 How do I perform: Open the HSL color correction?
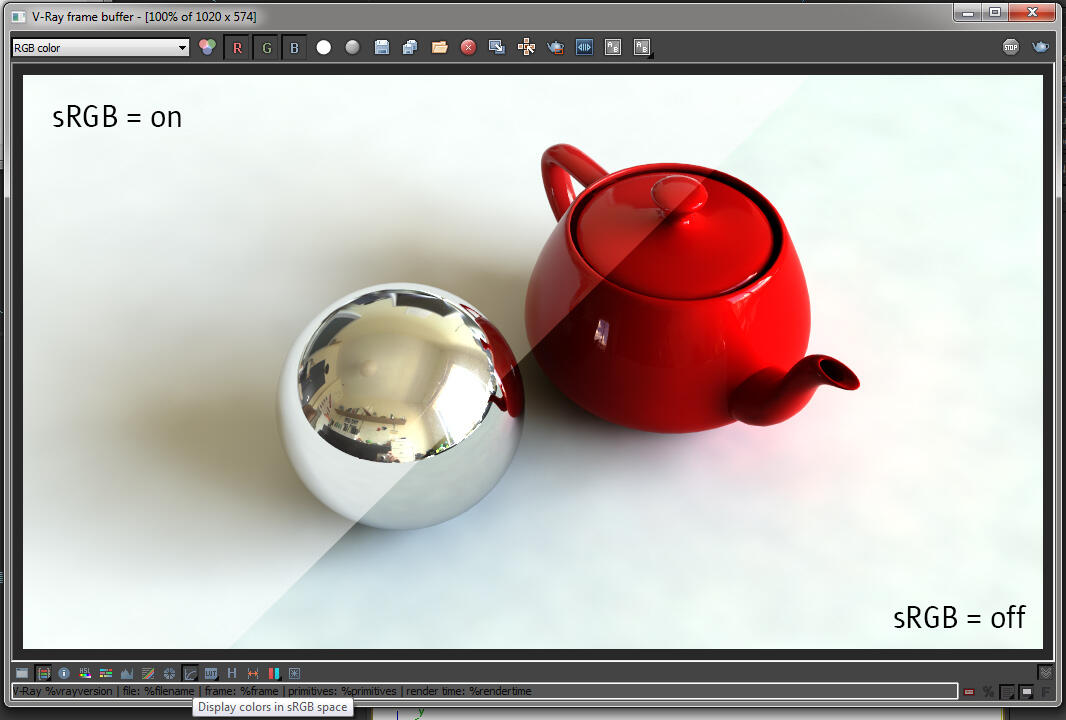click(85, 673)
